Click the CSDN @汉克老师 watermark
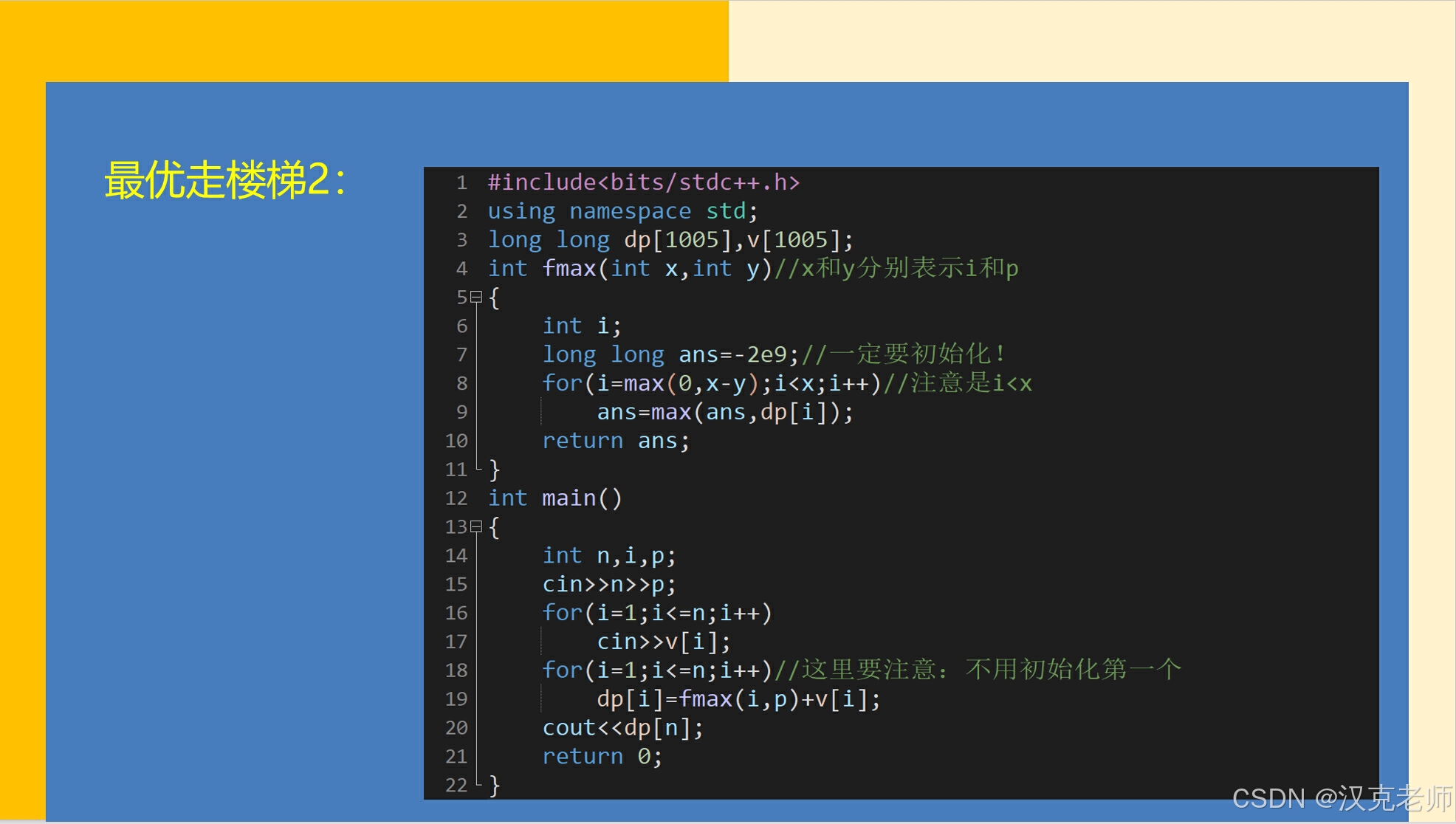Screen dimensions: 1456x824 (1341, 799)
